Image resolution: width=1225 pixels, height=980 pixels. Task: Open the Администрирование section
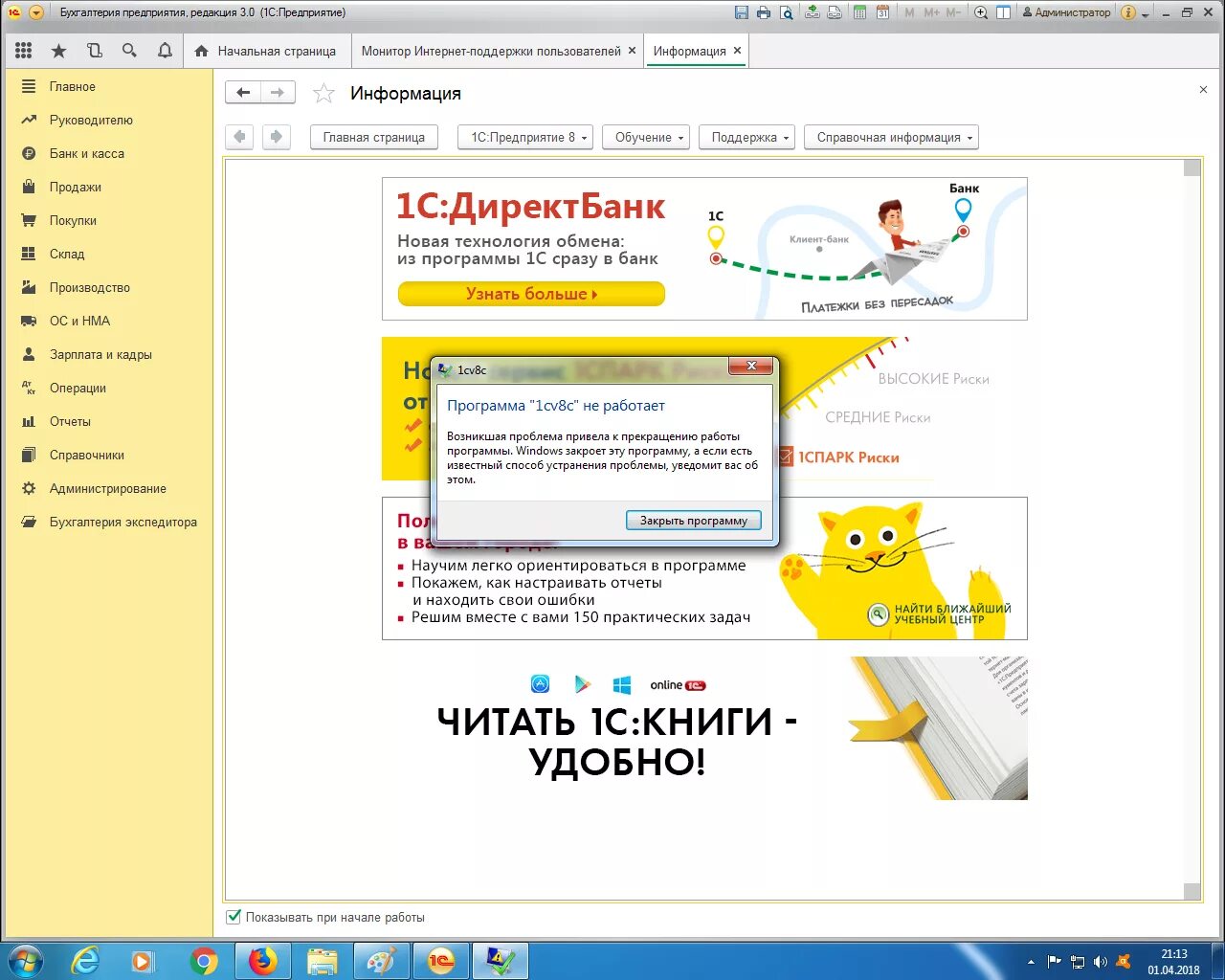click(x=108, y=488)
